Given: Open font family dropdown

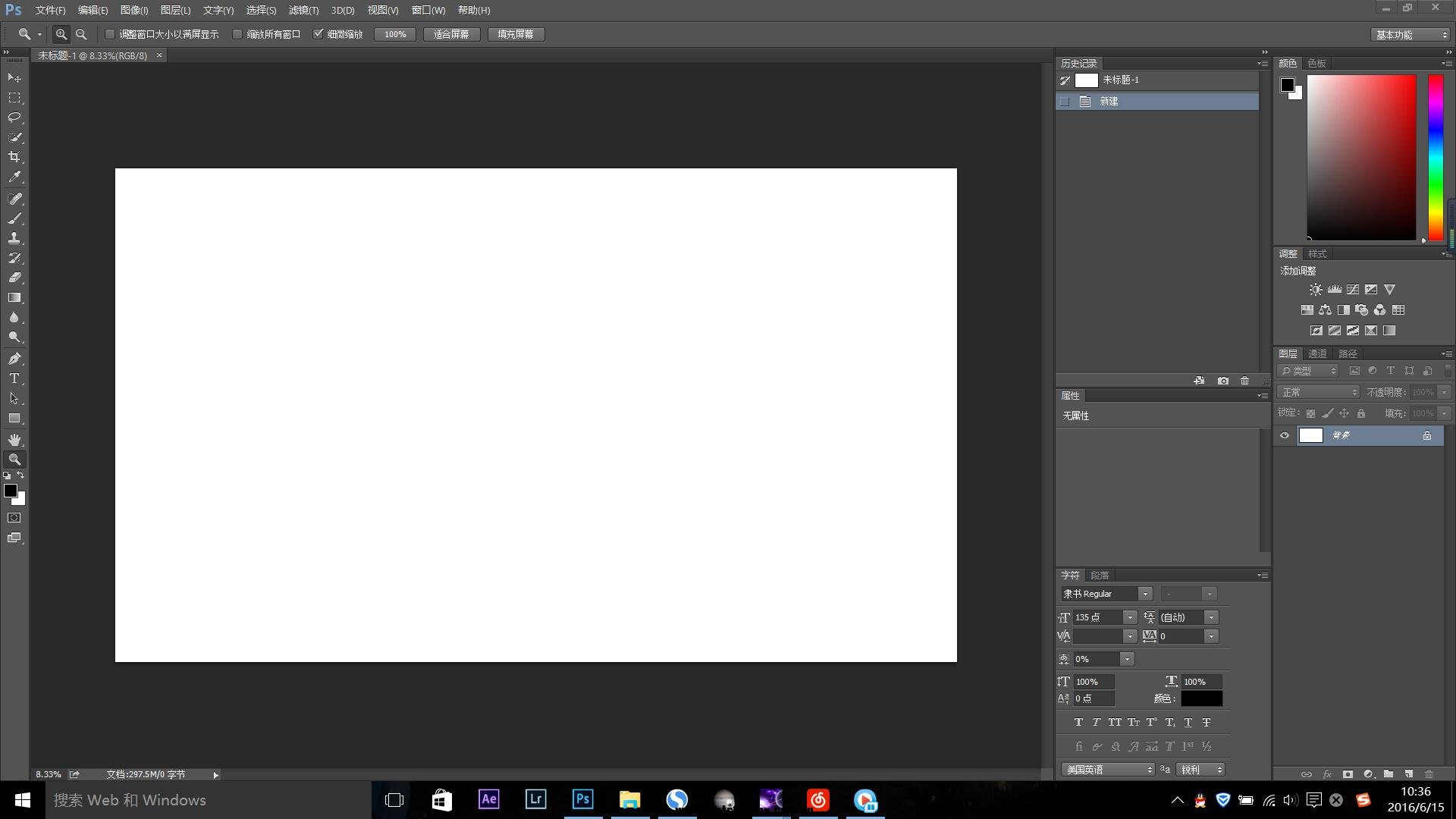Looking at the screenshot, I should (1145, 594).
